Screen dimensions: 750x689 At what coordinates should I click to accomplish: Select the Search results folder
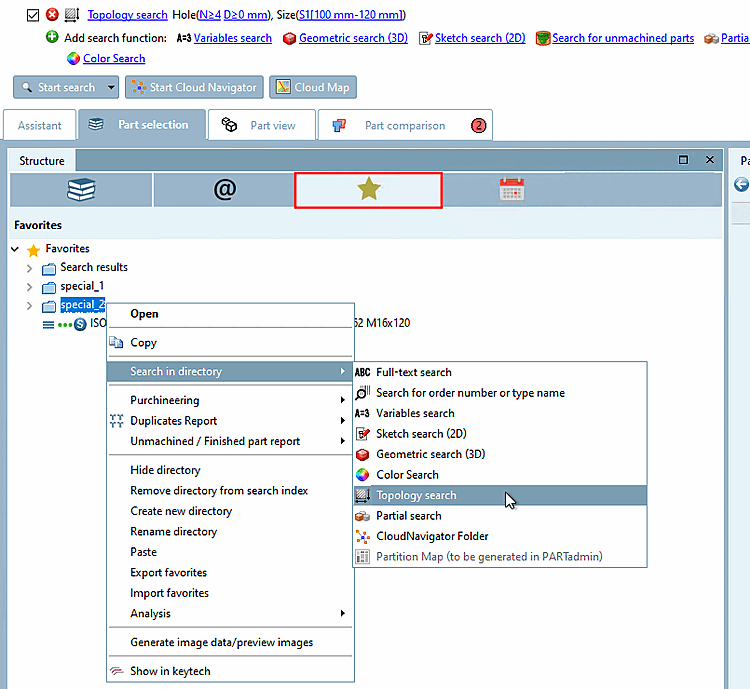click(x=94, y=267)
